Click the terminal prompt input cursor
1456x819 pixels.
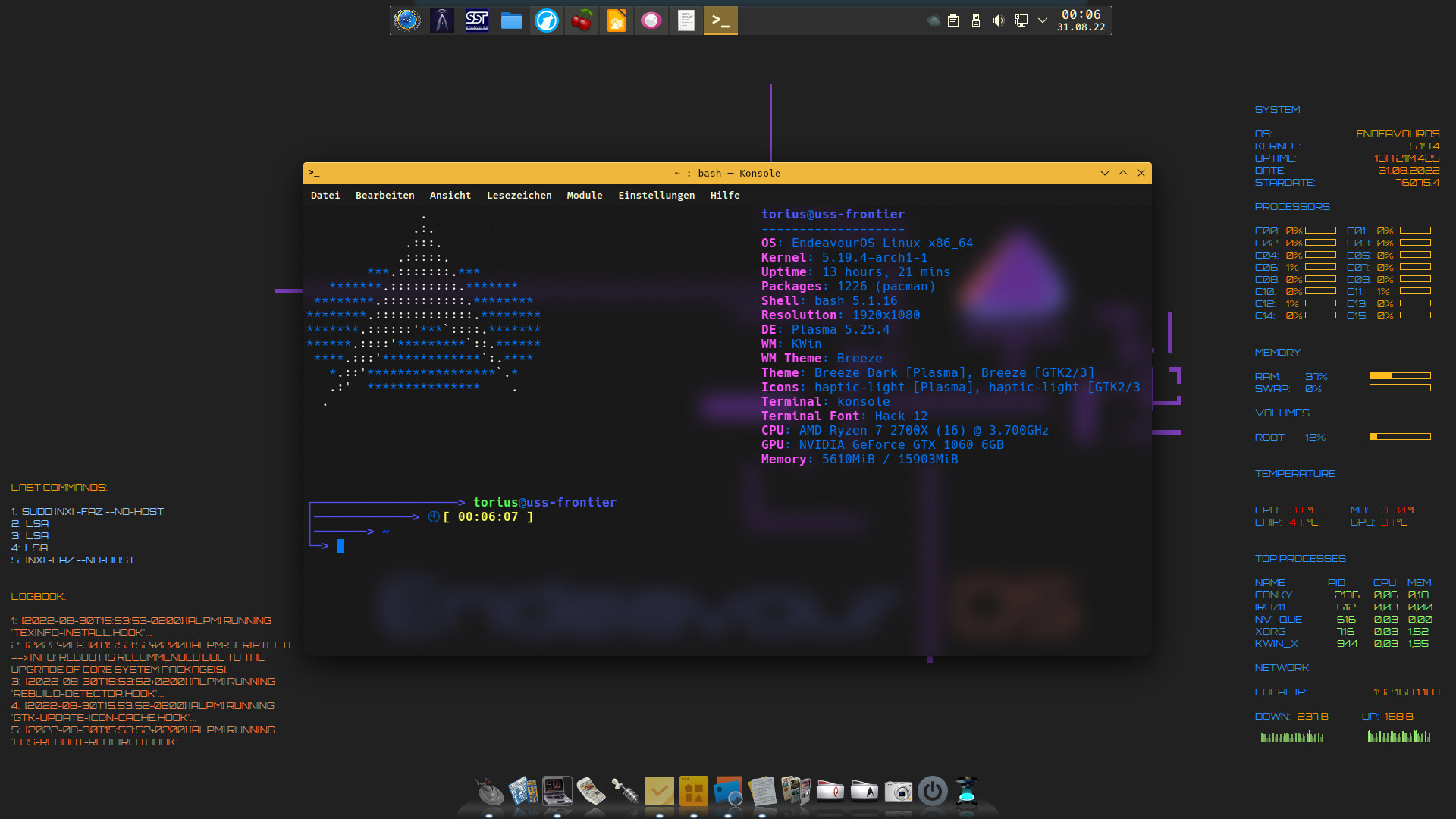point(340,546)
